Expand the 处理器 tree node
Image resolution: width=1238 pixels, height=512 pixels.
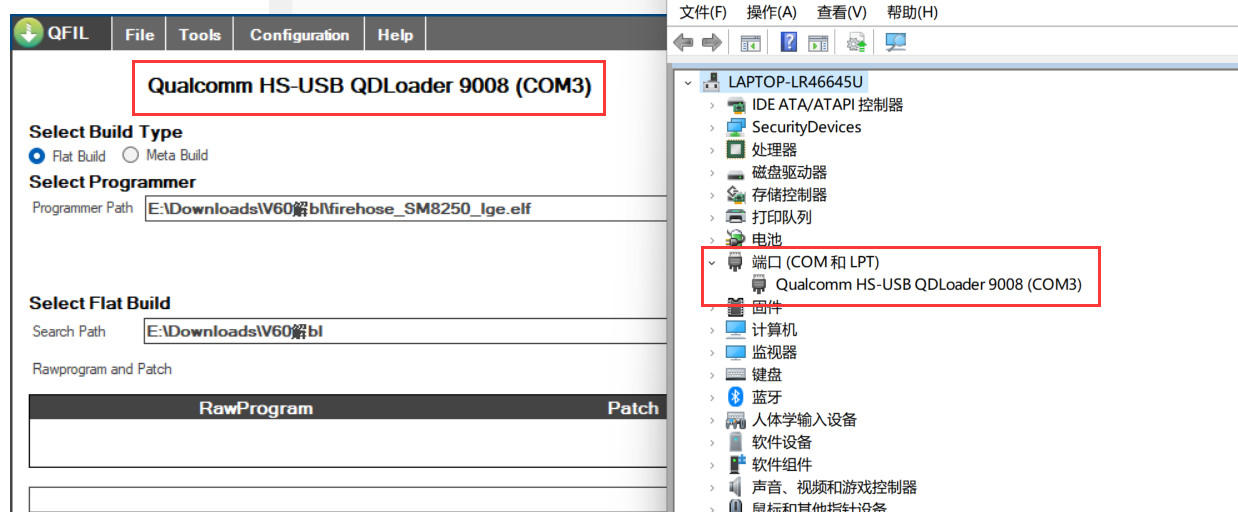click(x=712, y=150)
